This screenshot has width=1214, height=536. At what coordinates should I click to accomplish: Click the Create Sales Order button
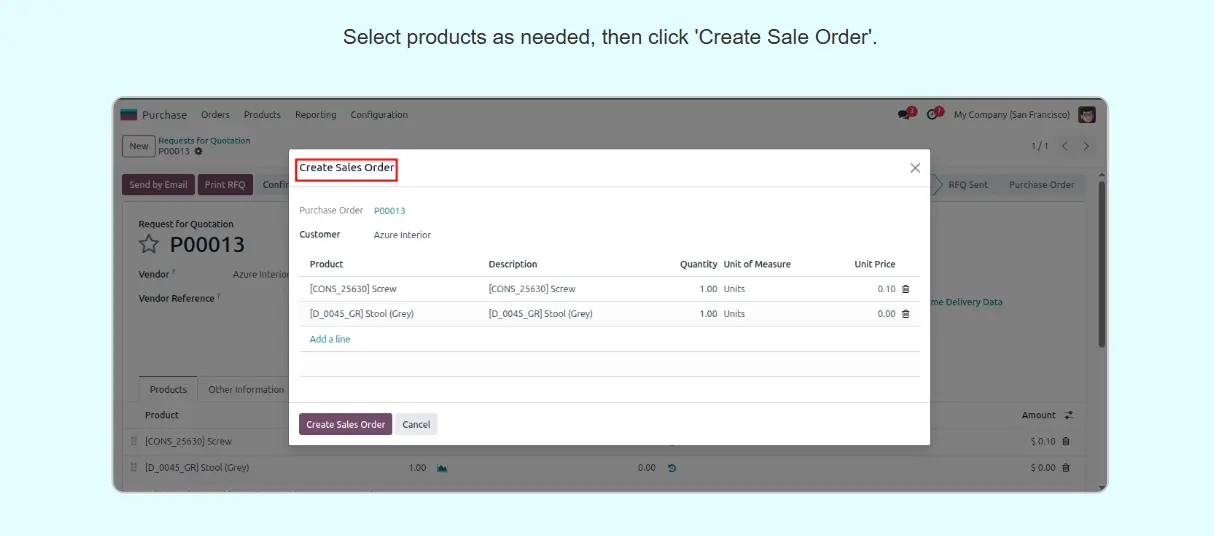pos(345,424)
